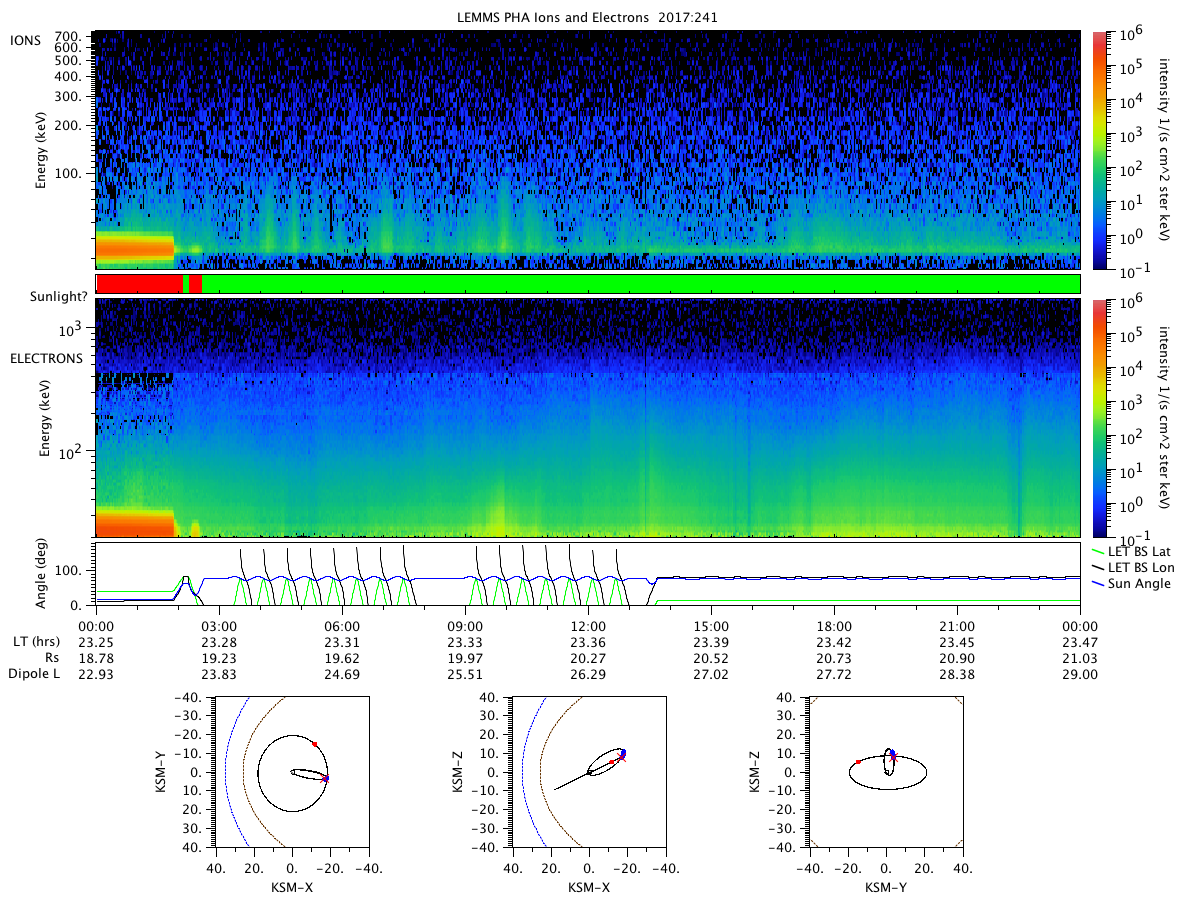The width and height of the screenshot is (1200, 900).
Task: Click the long green portion of the Sunlight bar
Action: (x=641, y=284)
